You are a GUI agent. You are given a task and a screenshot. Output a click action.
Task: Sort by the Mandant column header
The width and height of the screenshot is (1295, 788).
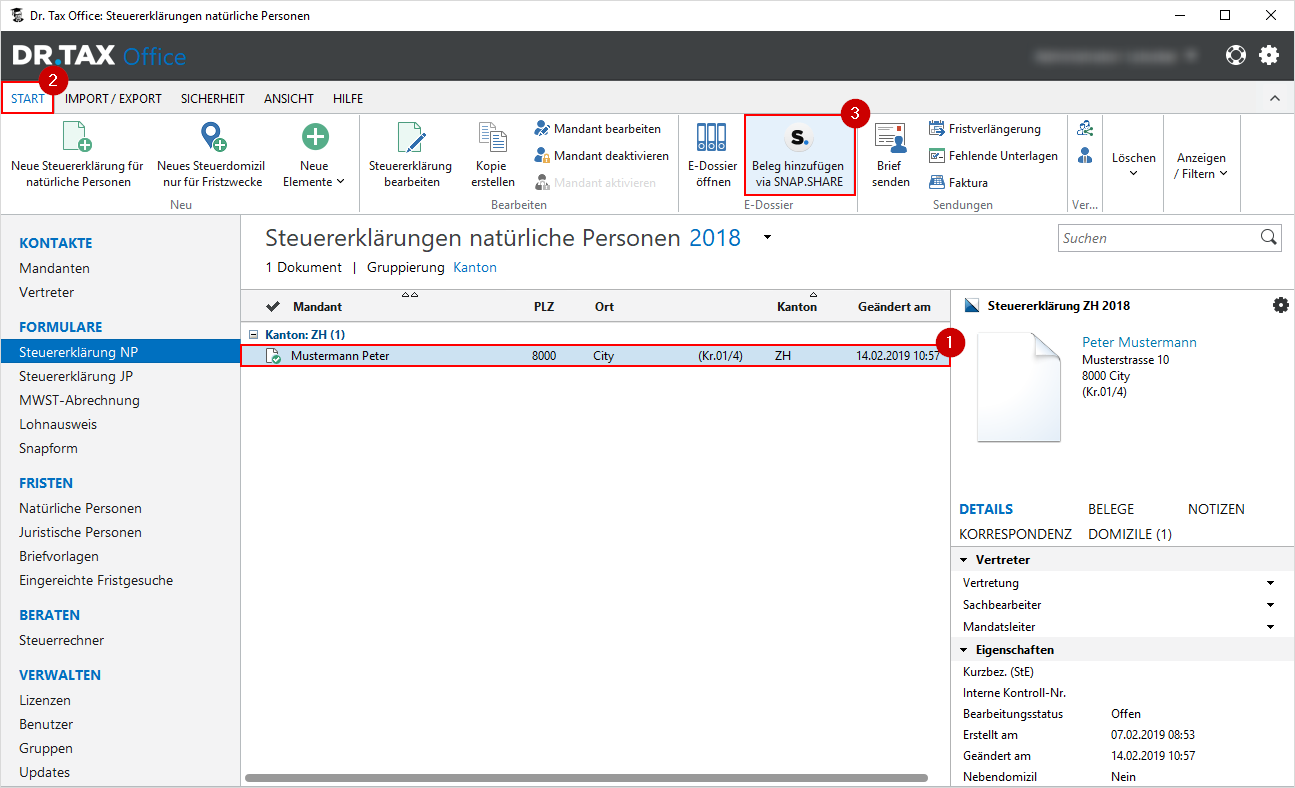317,307
